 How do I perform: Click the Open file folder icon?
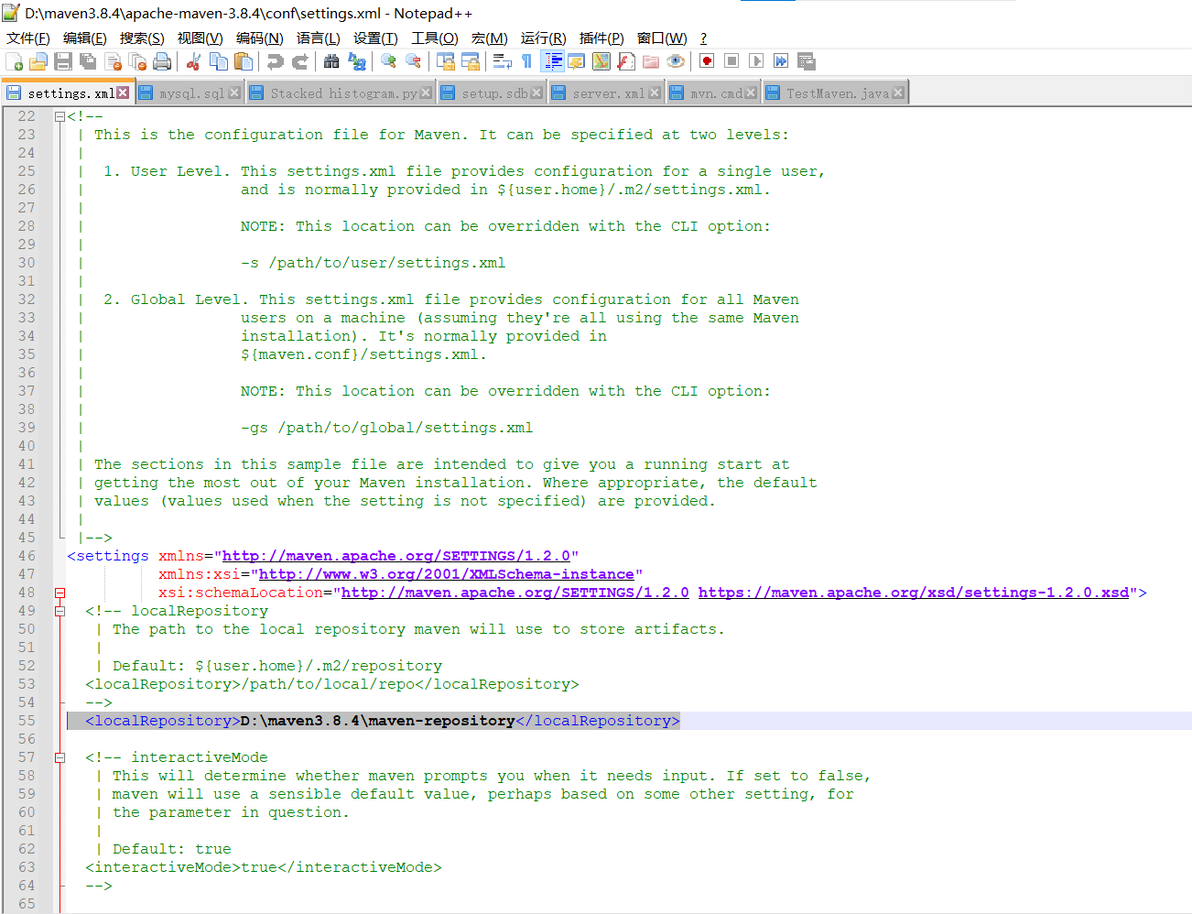click(38, 62)
